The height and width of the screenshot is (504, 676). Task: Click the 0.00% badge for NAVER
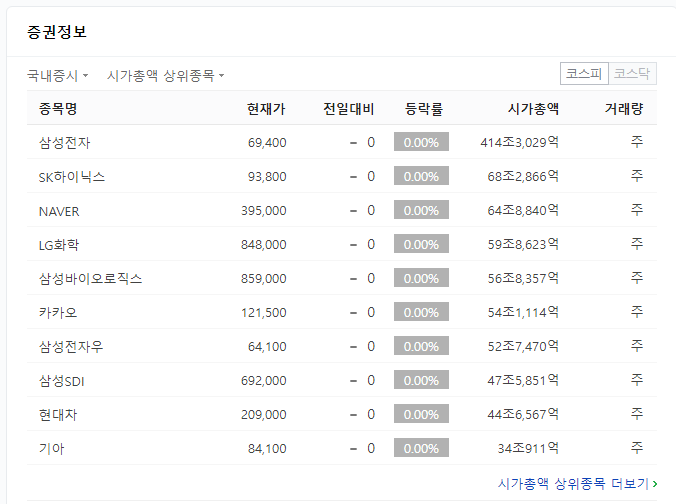pyautogui.click(x=421, y=210)
